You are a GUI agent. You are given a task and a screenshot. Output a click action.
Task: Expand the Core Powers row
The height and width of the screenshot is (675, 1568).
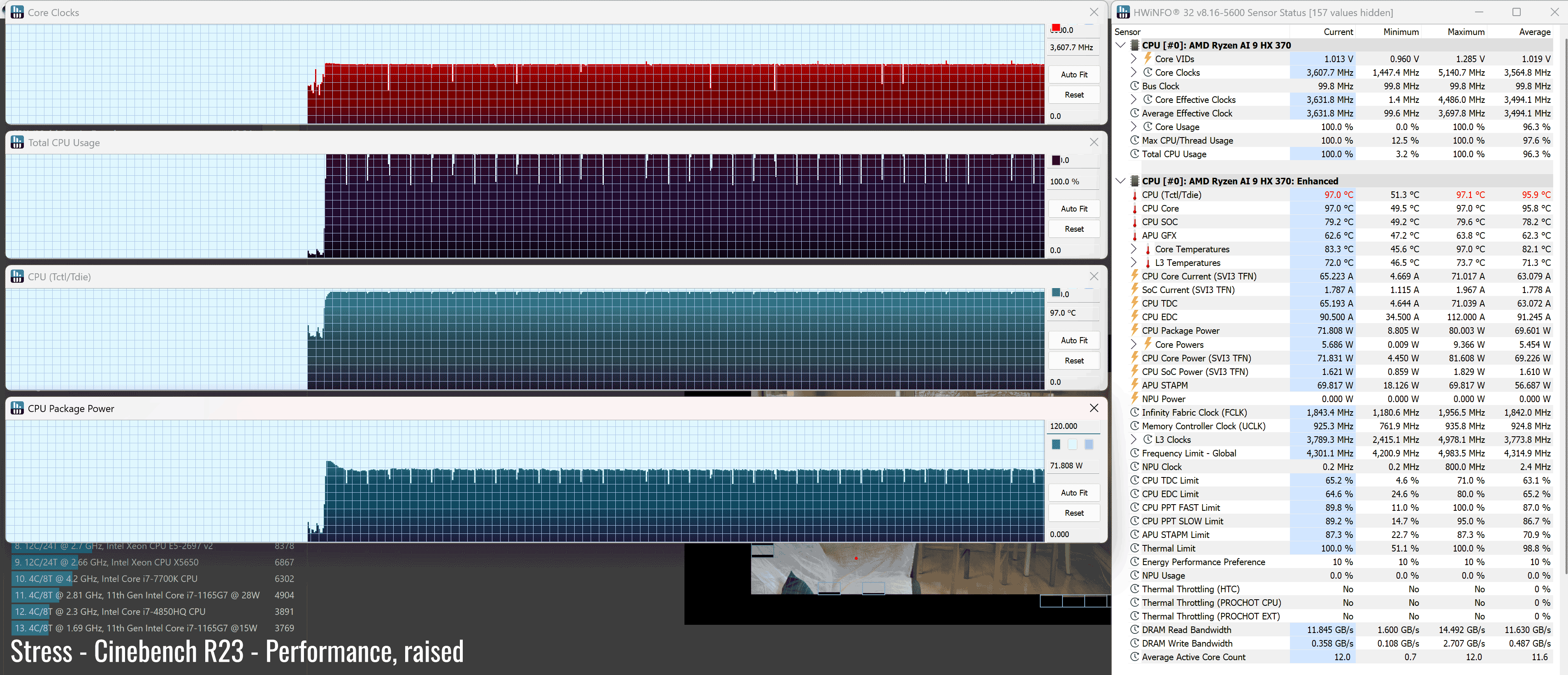pos(1133,344)
